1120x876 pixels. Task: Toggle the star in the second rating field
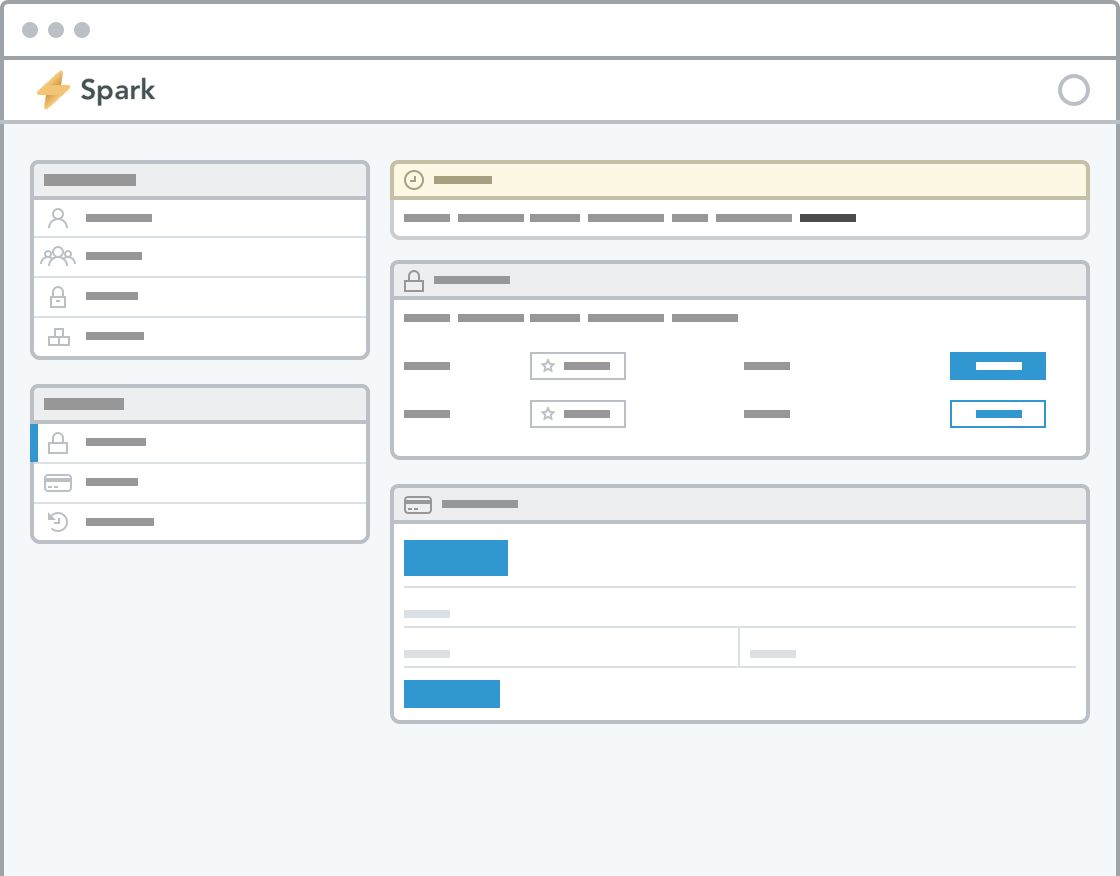pos(548,413)
